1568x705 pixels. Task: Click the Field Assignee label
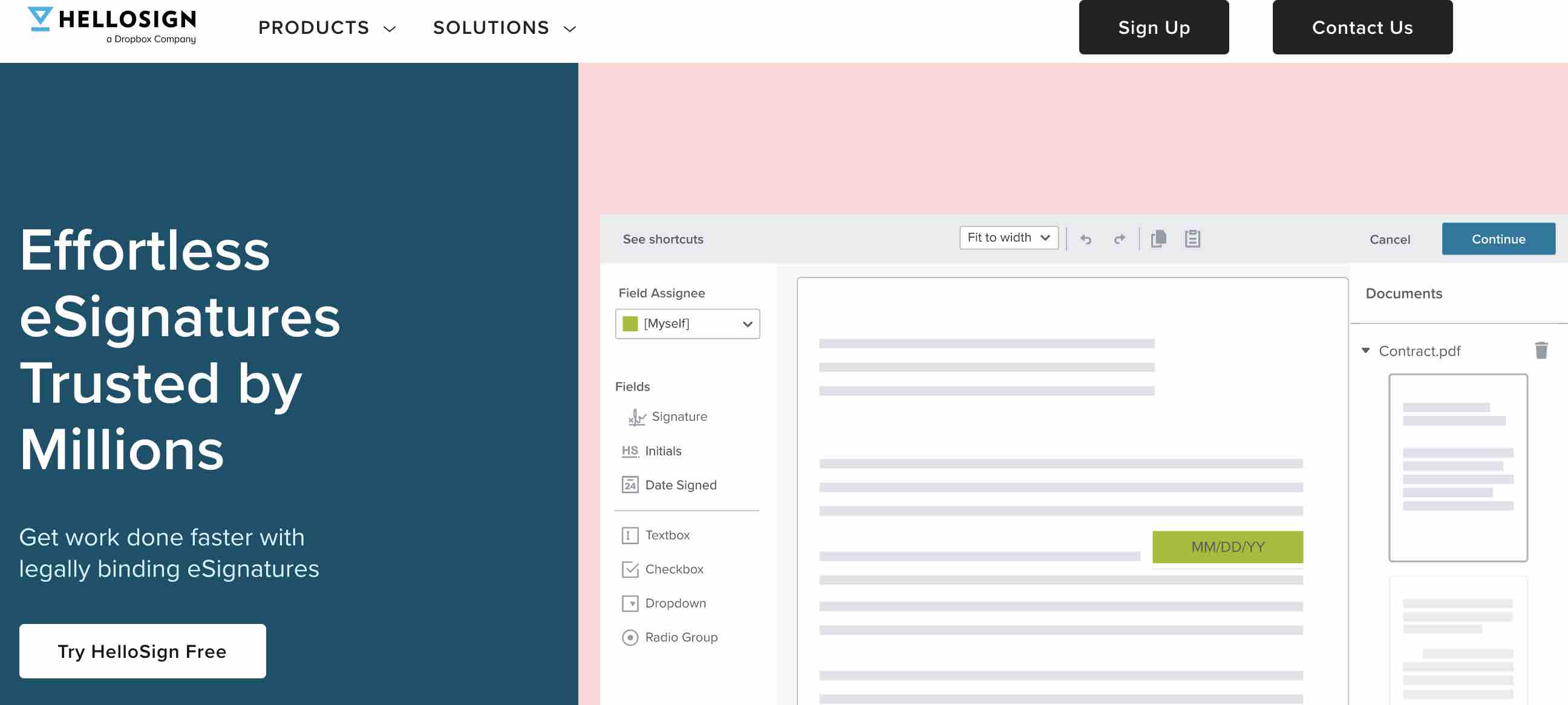click(661, 293)
